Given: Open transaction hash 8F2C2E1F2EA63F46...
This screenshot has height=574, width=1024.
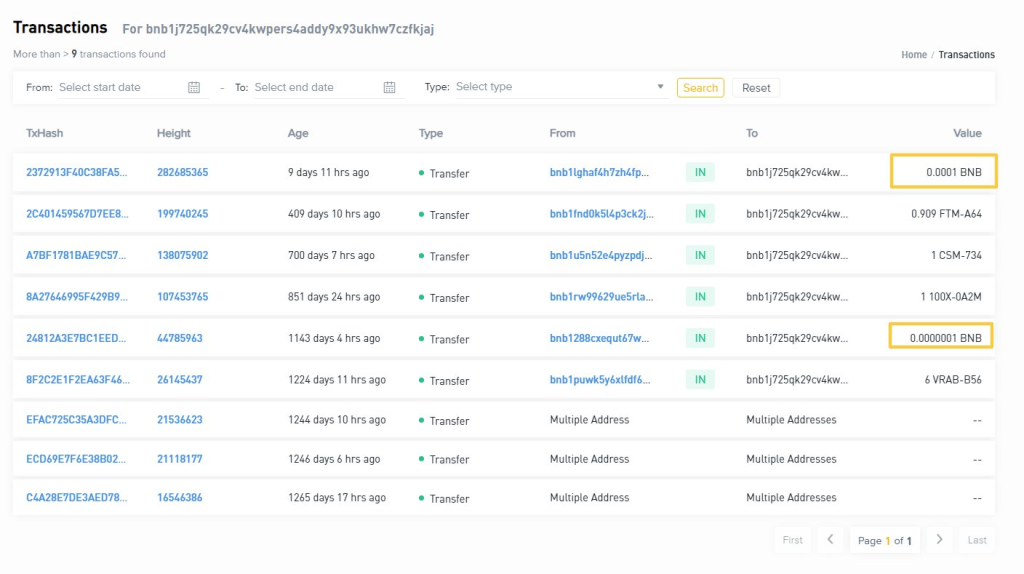Looking at the screenshot, I should [x=78, y=379].
